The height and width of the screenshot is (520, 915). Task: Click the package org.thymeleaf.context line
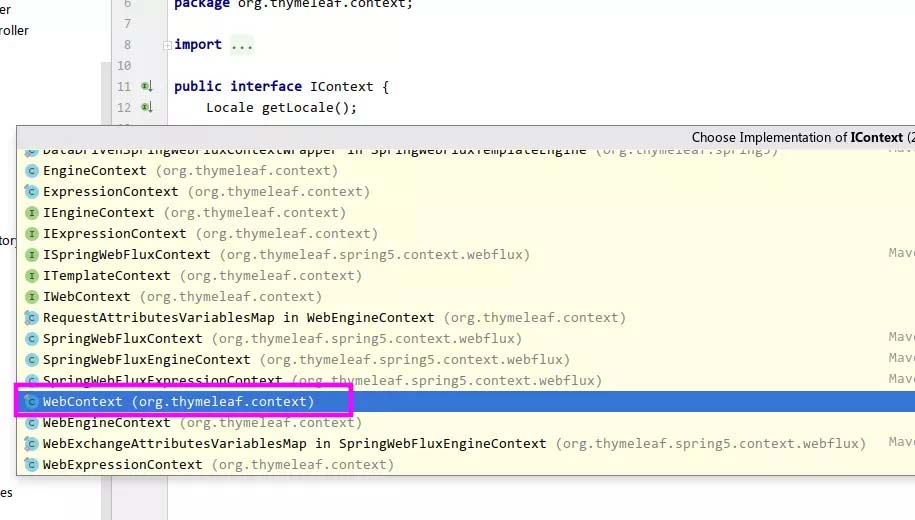coord(294,5)
